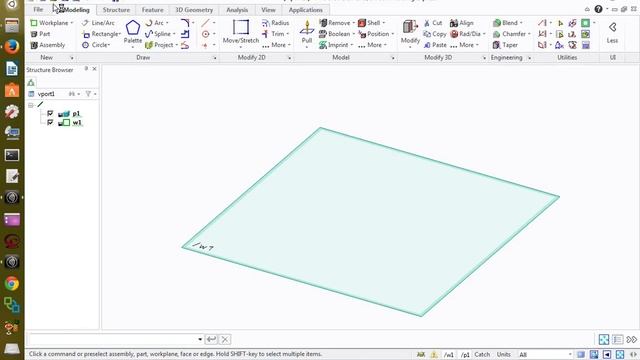Image resolution: width=640 pixels, height=360 pixels.
Task: Expand the Draw group launcher
Action: tap(215, 58)
